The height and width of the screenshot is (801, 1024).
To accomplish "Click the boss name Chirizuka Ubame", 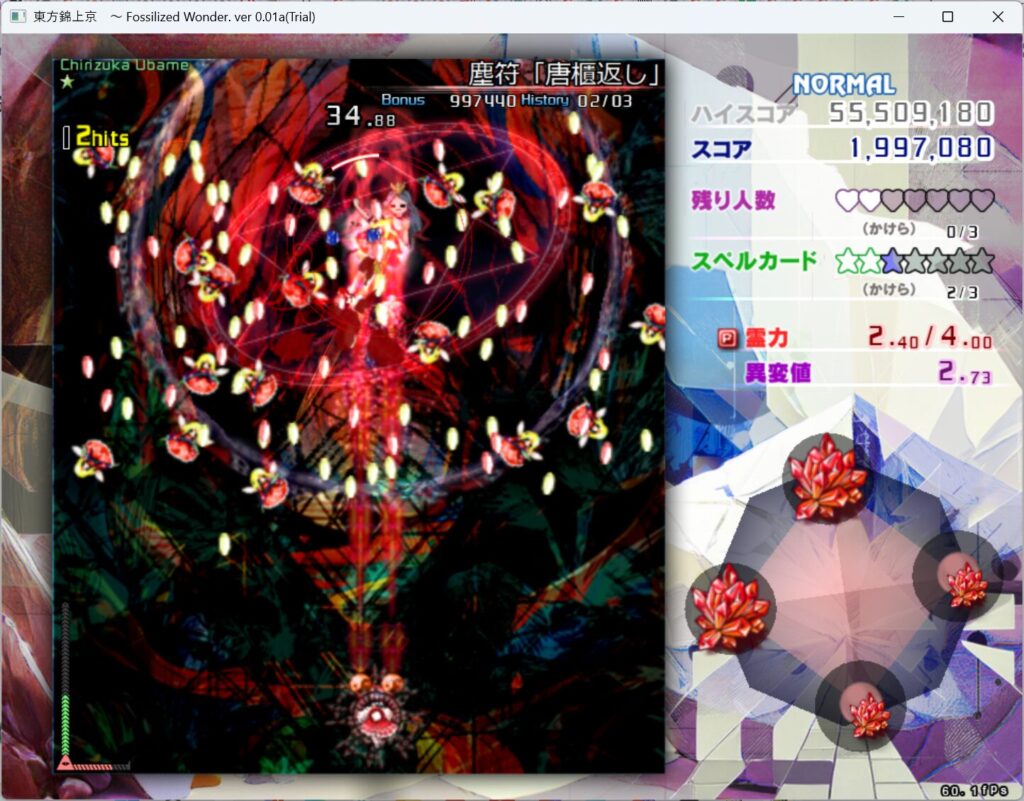I will tap(124, 65).
